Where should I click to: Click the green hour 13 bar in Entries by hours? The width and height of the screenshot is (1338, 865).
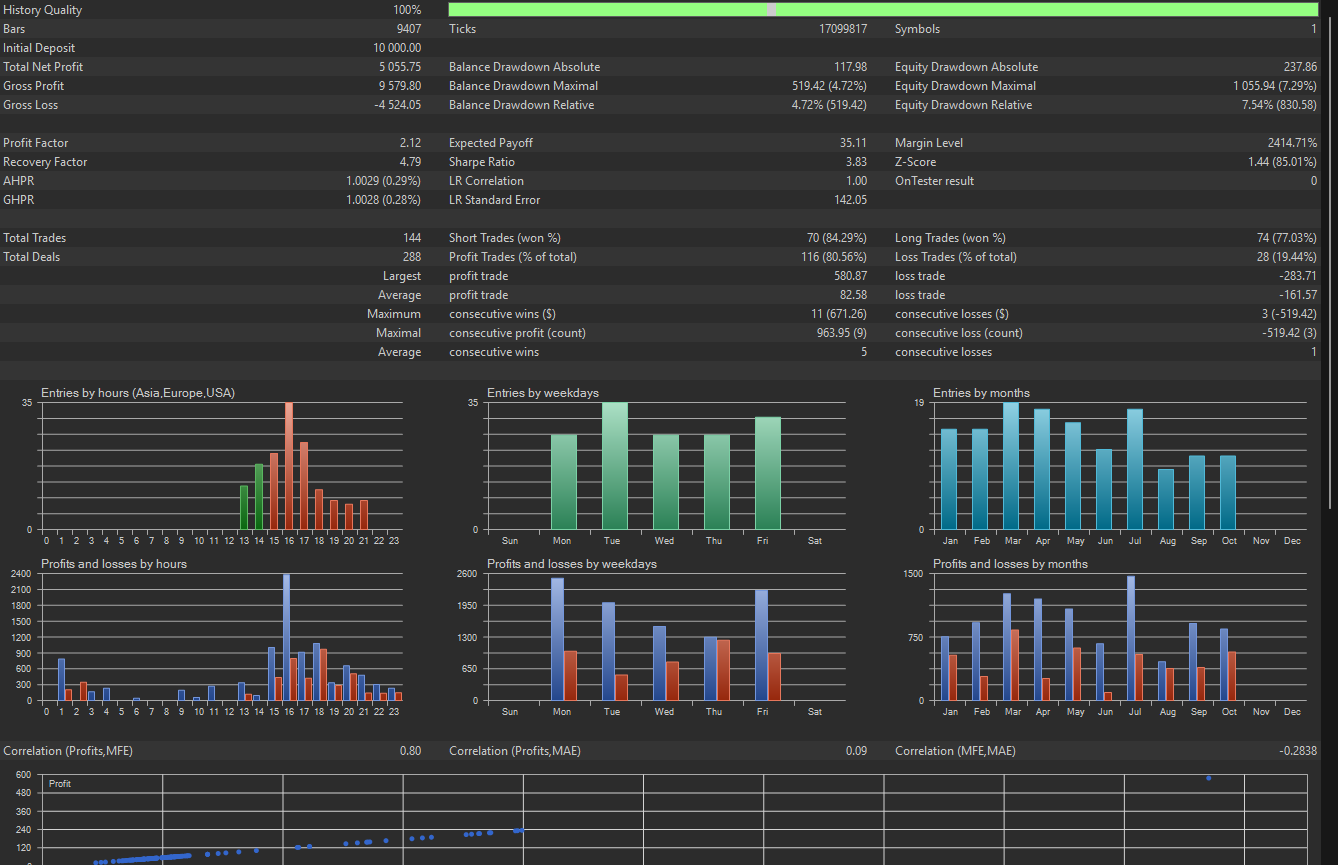[244, 507]
